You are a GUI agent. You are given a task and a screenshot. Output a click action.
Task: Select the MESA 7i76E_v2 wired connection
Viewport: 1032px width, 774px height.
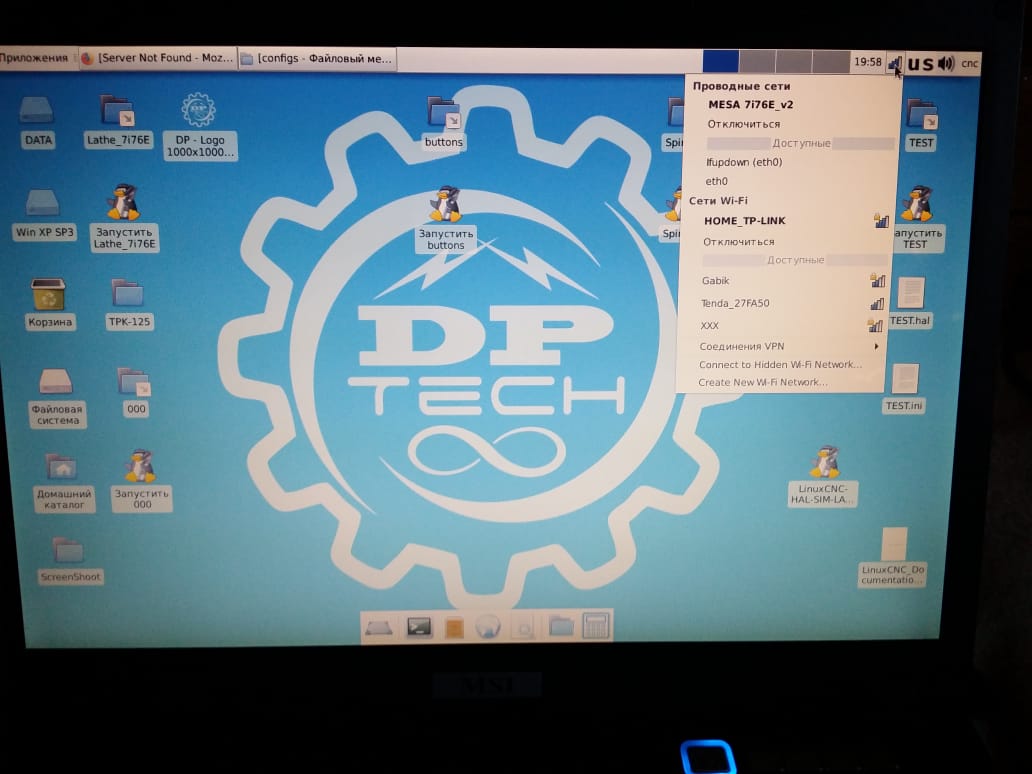790,104
